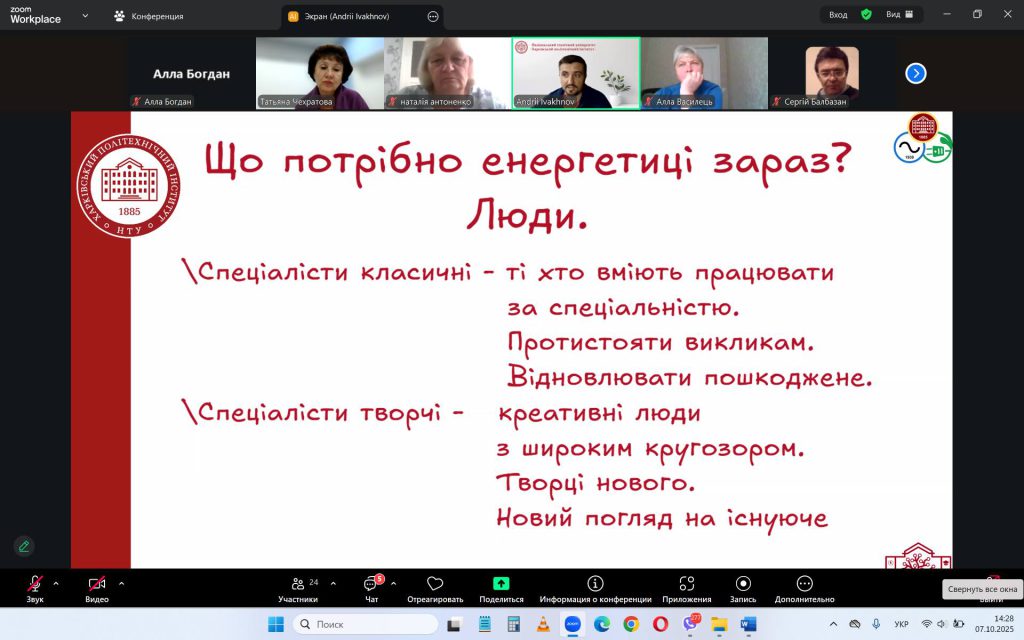The width and height of the screenshot is (1024, 640).
Task: Open Zoom Workplace dropdown arrow
Action: tap(85, 15)
